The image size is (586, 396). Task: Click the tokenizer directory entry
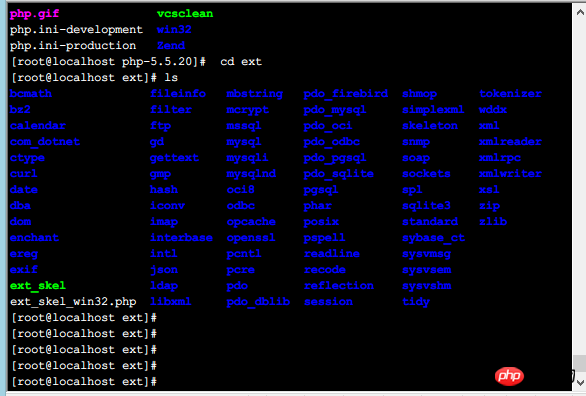510,94
